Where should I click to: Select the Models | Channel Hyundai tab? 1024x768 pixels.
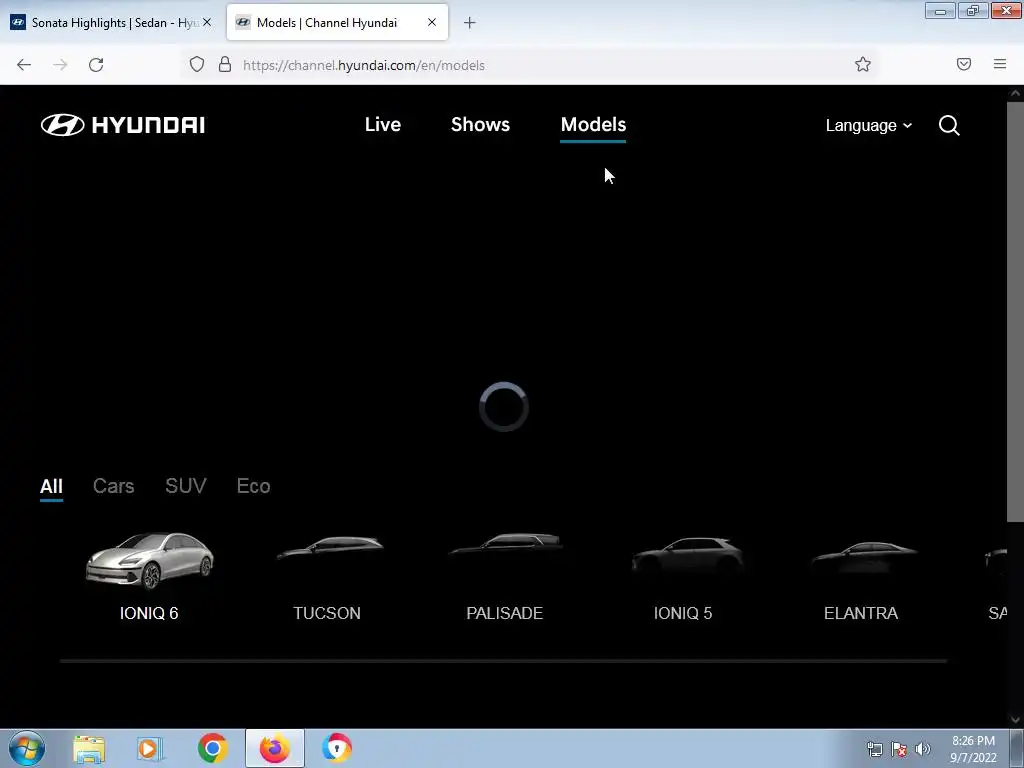pyautogui.click(x=337, y=23)
